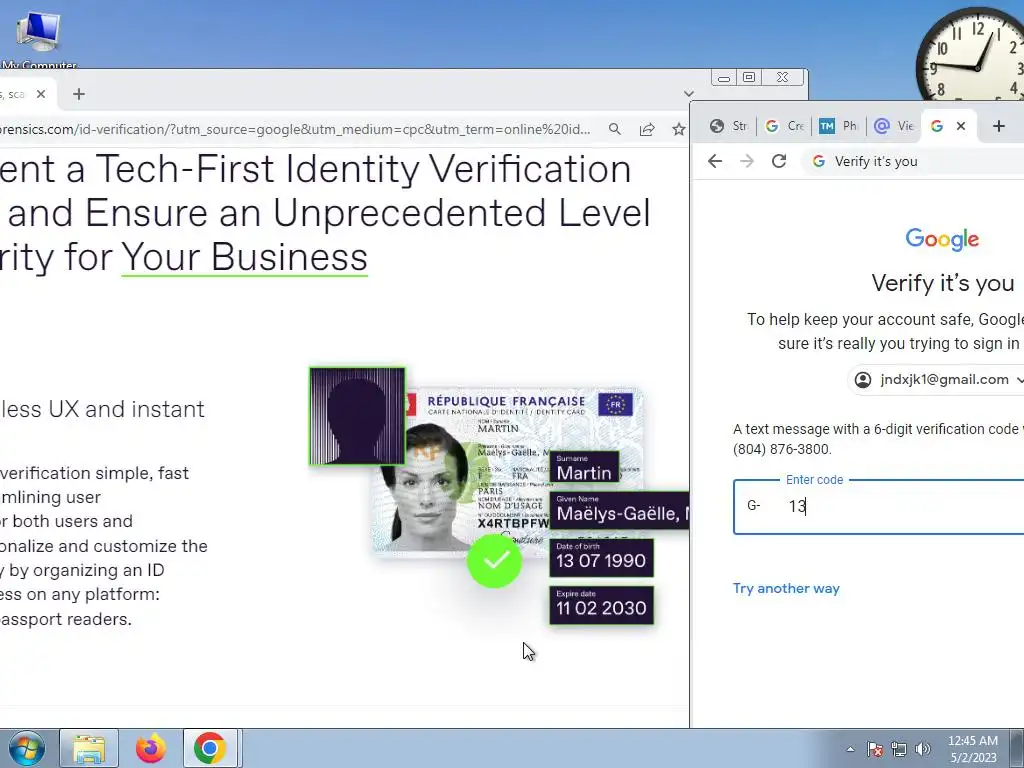
Task: Click the Google logo on sign-in page
Action: click(942, 240)
